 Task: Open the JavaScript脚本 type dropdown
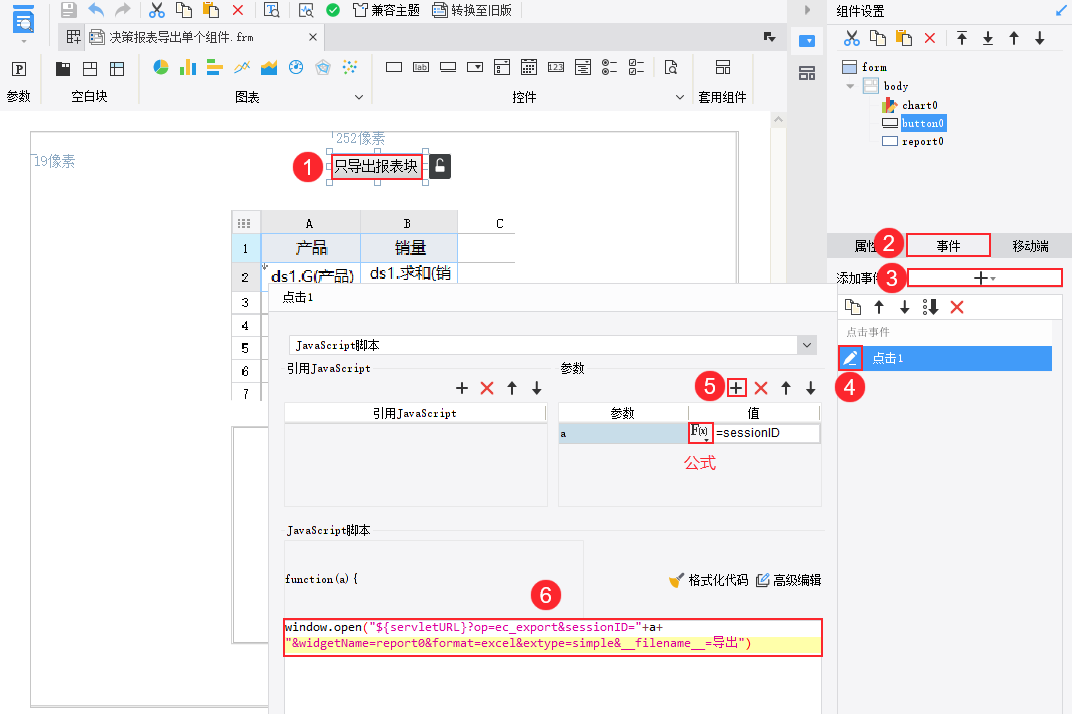click(807, 345)
